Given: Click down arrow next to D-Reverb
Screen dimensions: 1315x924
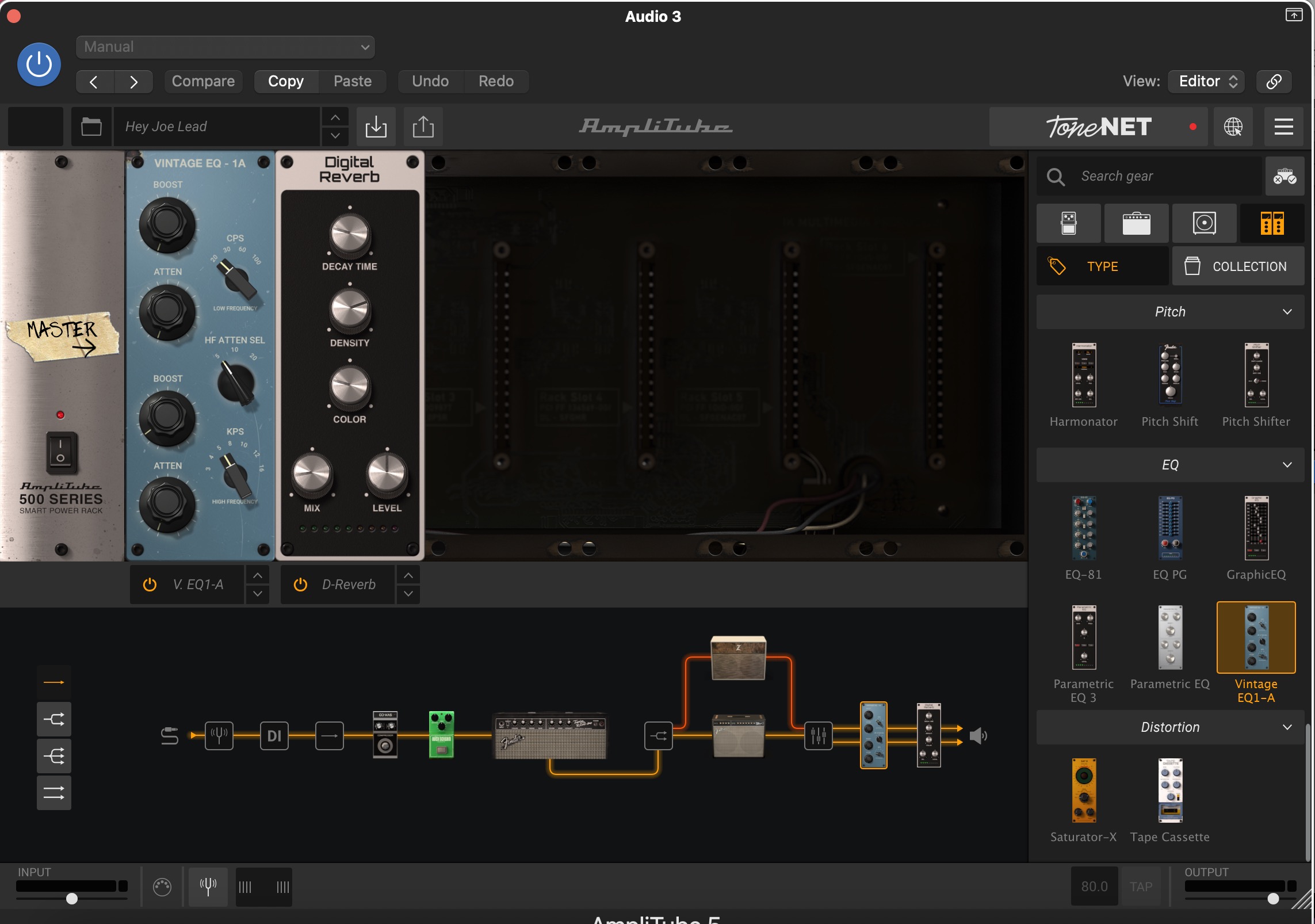Looking at the screenshot, I should [x=408, y=594].
